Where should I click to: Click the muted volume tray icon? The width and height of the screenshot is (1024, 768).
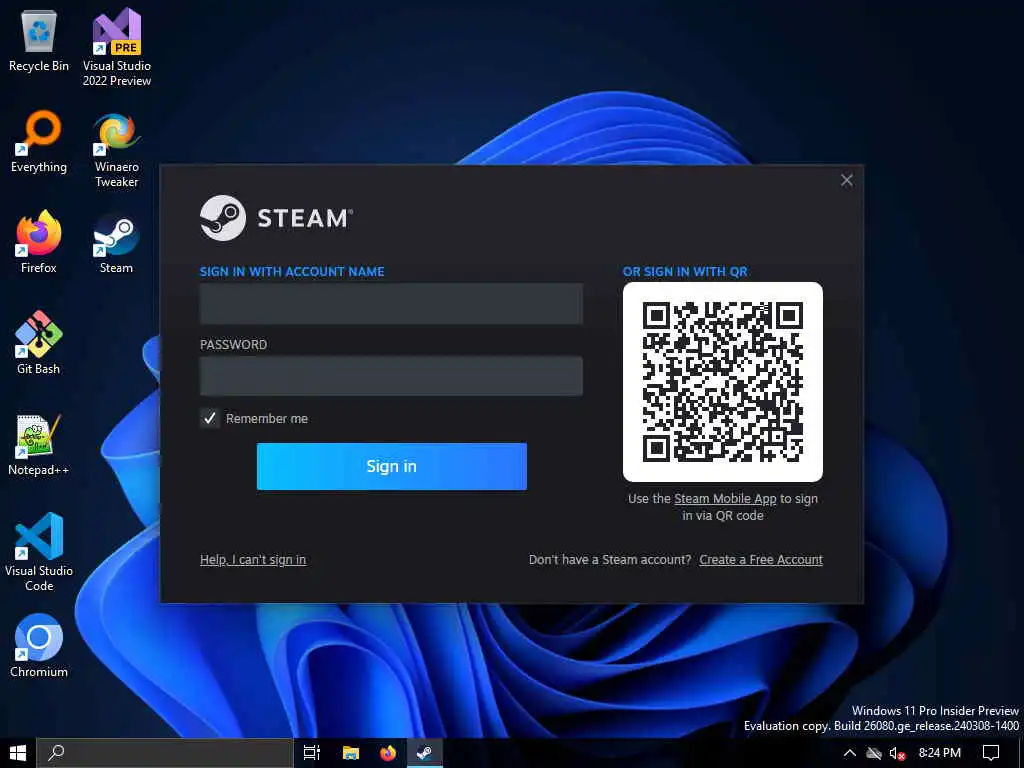tap(897, 754)
